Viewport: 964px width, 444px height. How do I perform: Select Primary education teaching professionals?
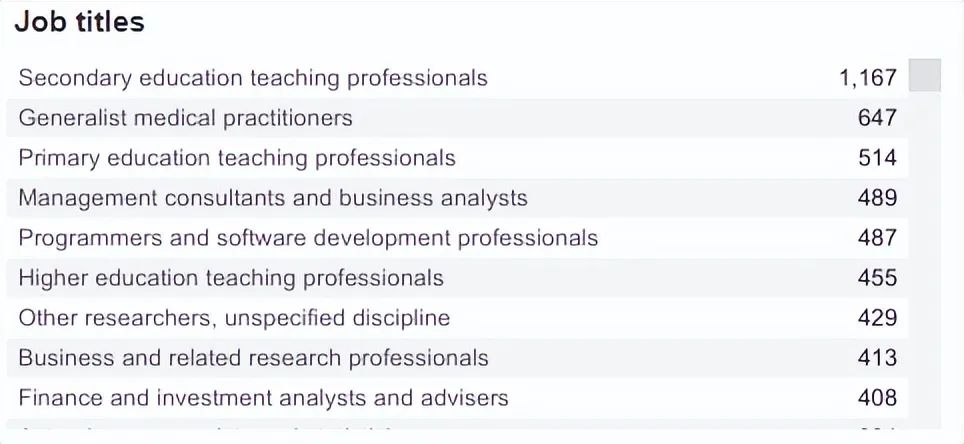[457, 158]
